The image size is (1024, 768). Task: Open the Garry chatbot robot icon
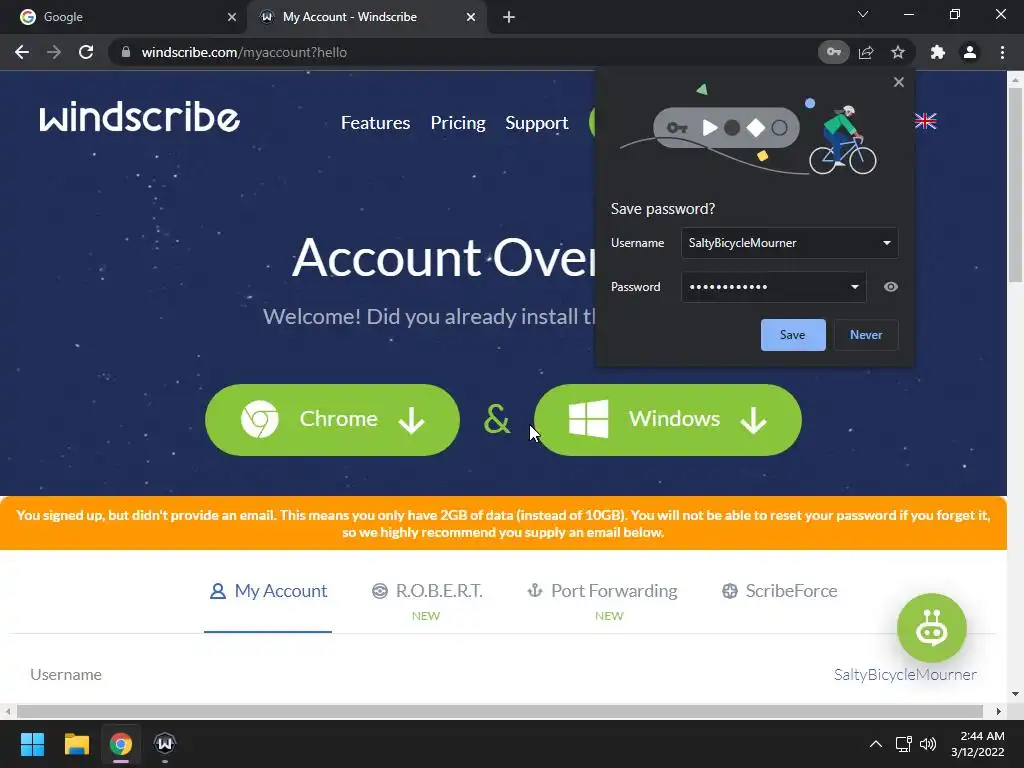pyautogui.click(x=931, y=628)
